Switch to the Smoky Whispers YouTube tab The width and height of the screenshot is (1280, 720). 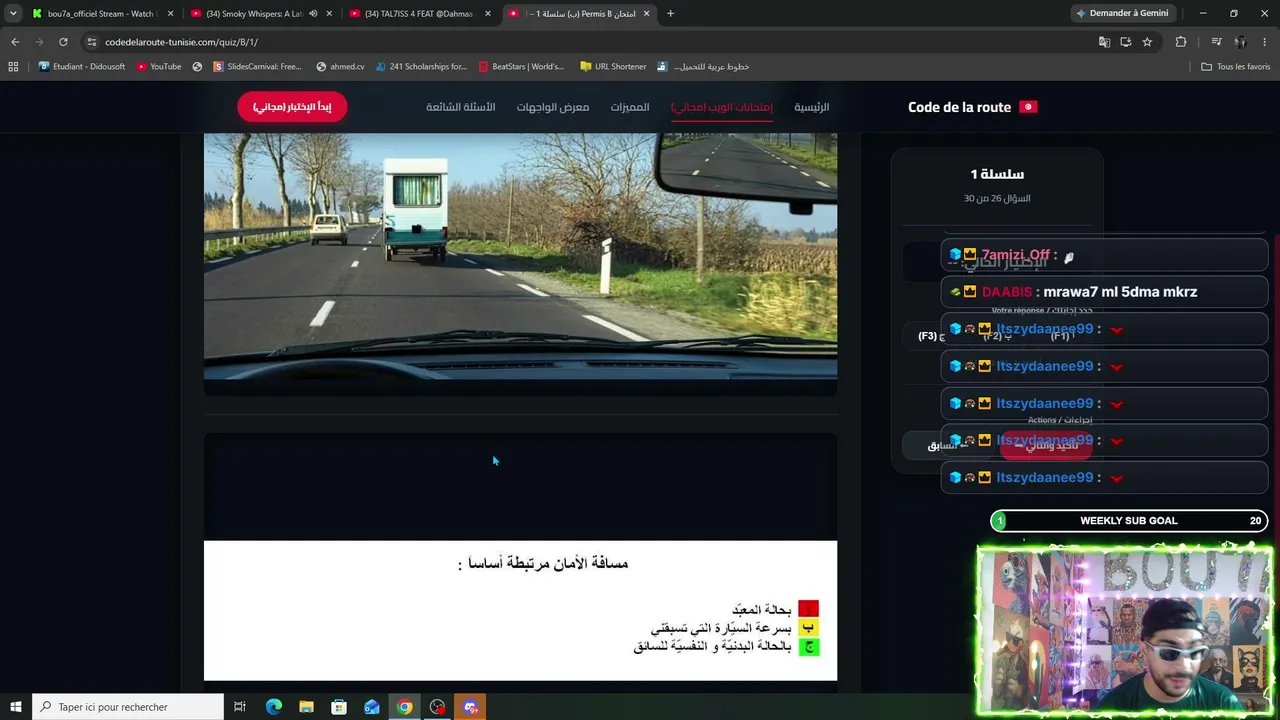262,14
